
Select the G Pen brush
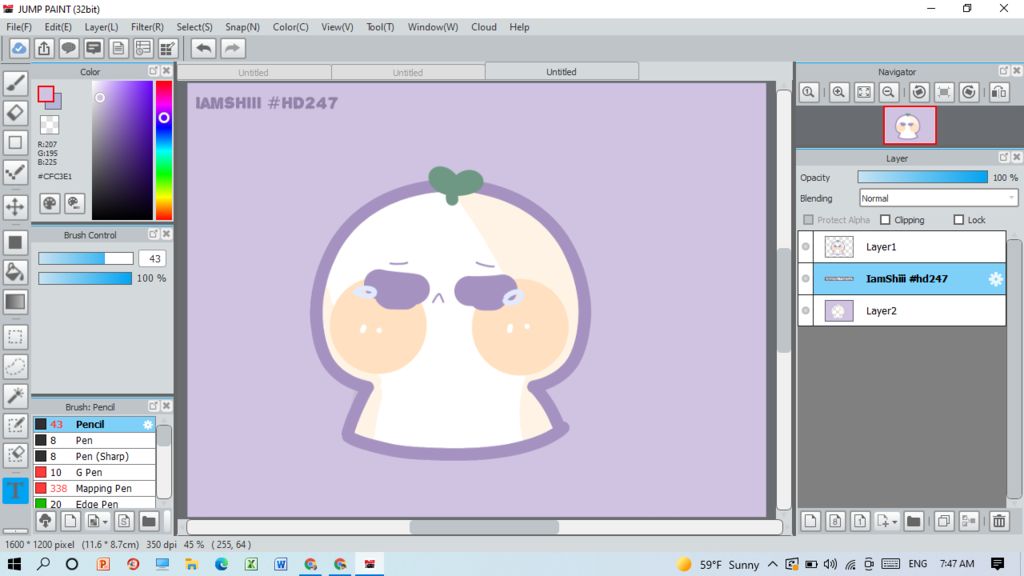95,472
